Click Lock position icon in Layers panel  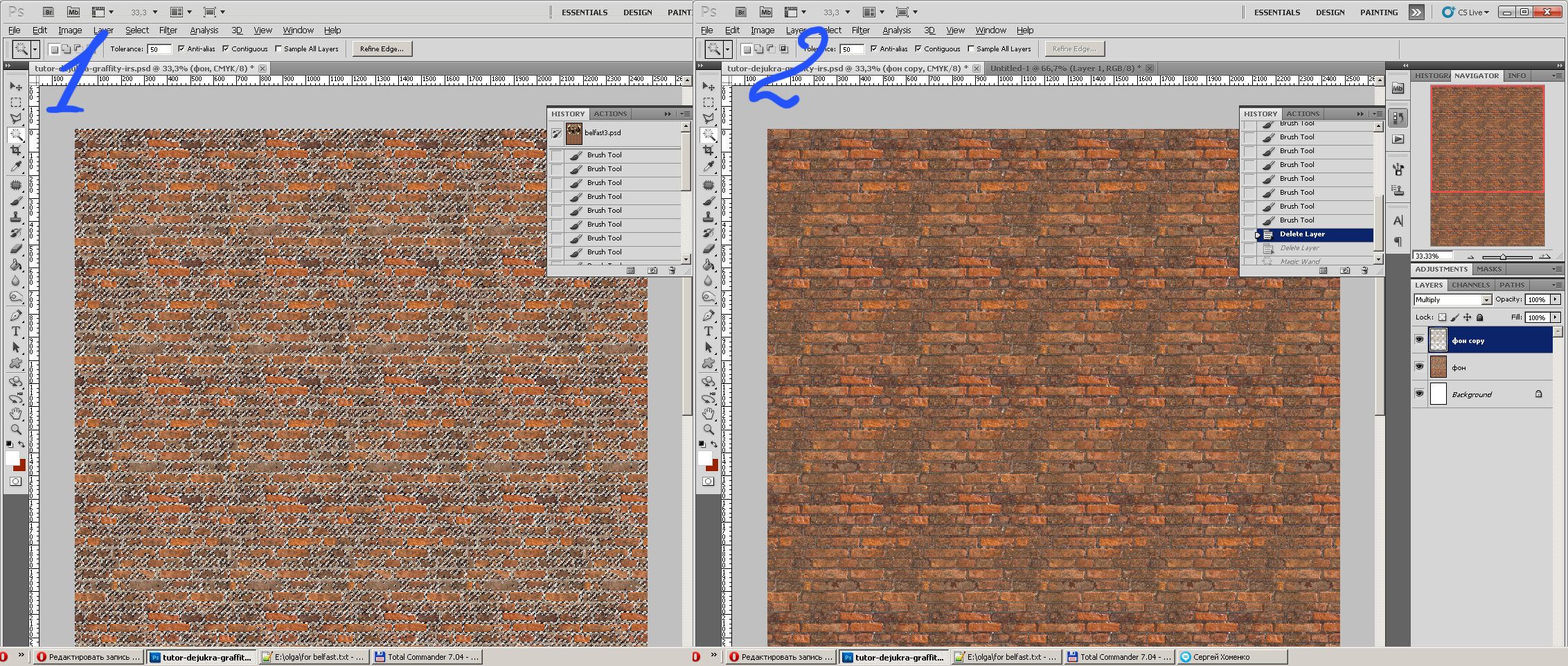1467,317
